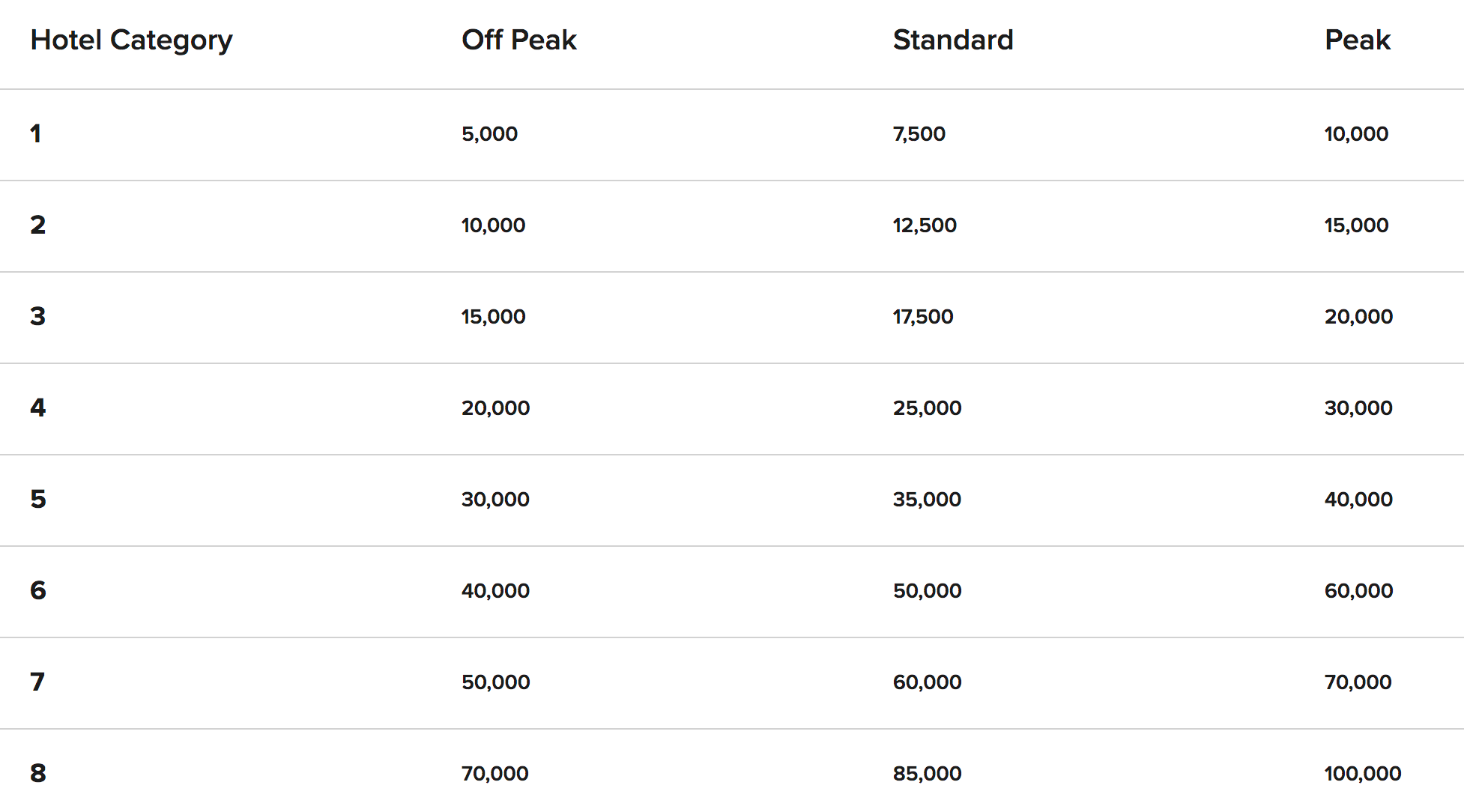Click the 85,000 Standard value
Viewport: 1464px width, 812px height.
pyautogui.click(x=927, y=774)
